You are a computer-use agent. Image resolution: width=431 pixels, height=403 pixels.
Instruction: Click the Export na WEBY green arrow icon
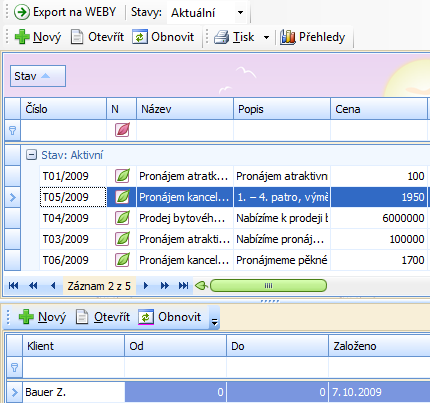22,12
